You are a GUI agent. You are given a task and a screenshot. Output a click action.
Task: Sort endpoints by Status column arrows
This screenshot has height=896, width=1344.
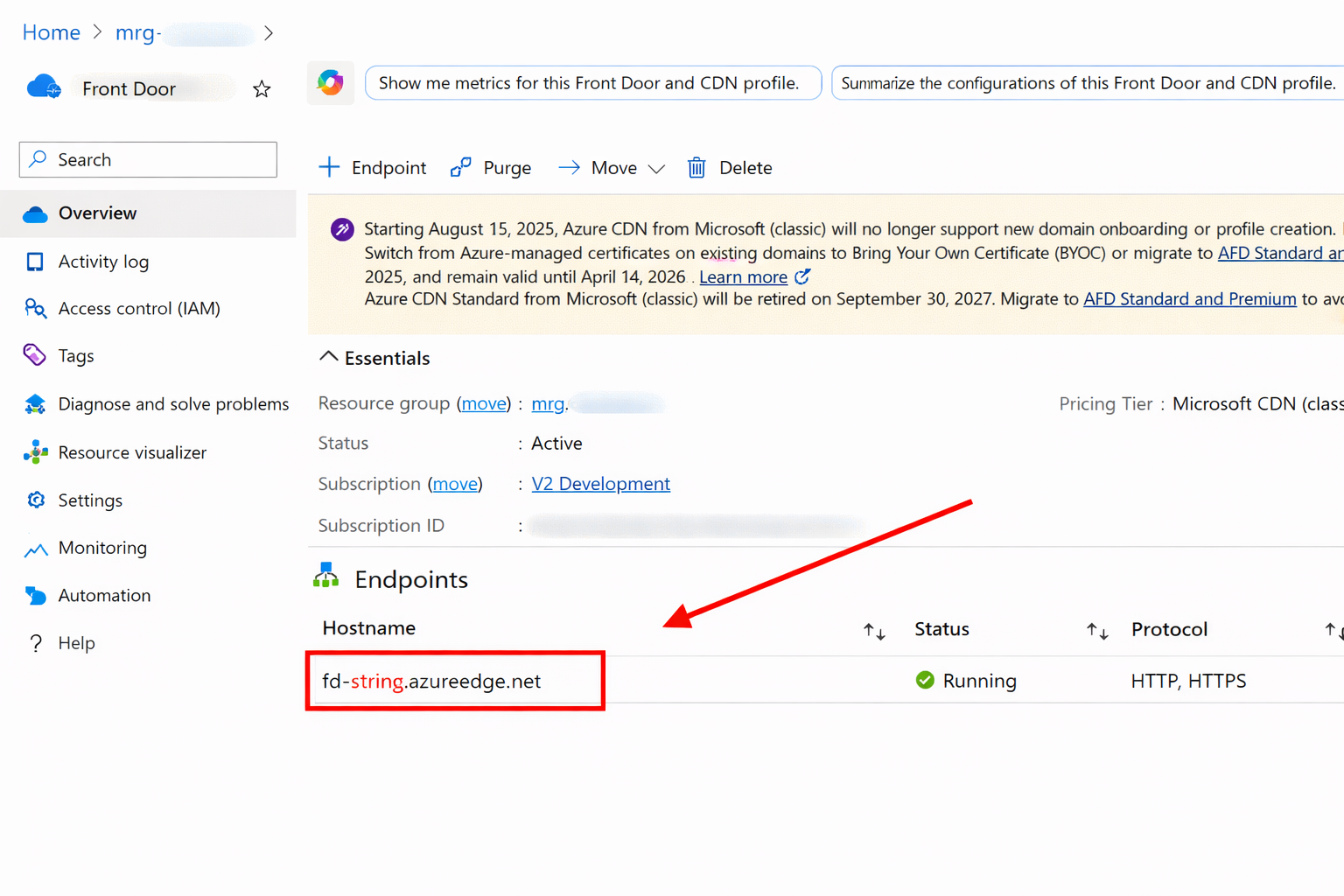(1097, 631)
